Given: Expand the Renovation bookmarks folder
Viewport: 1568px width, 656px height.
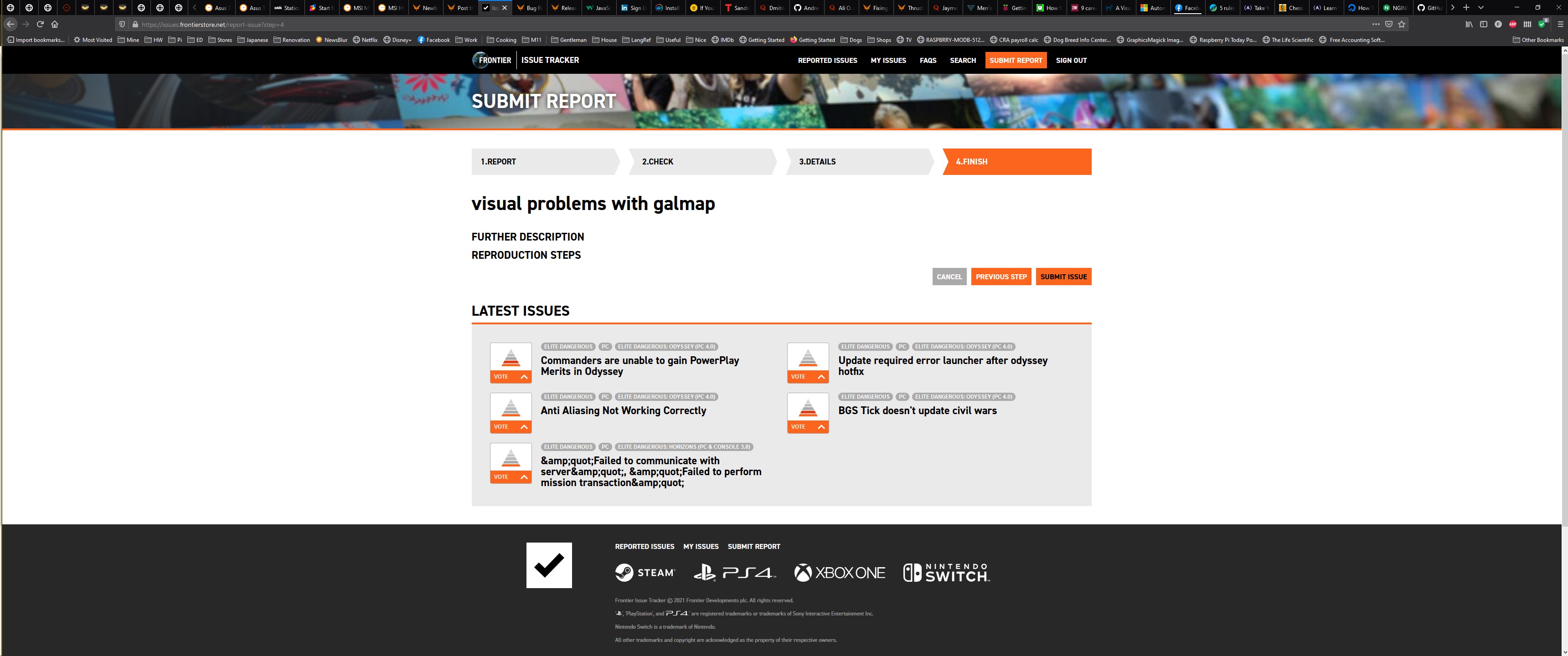Looking at the screenshot, I should pyautogui.click(x=292, y=40).
